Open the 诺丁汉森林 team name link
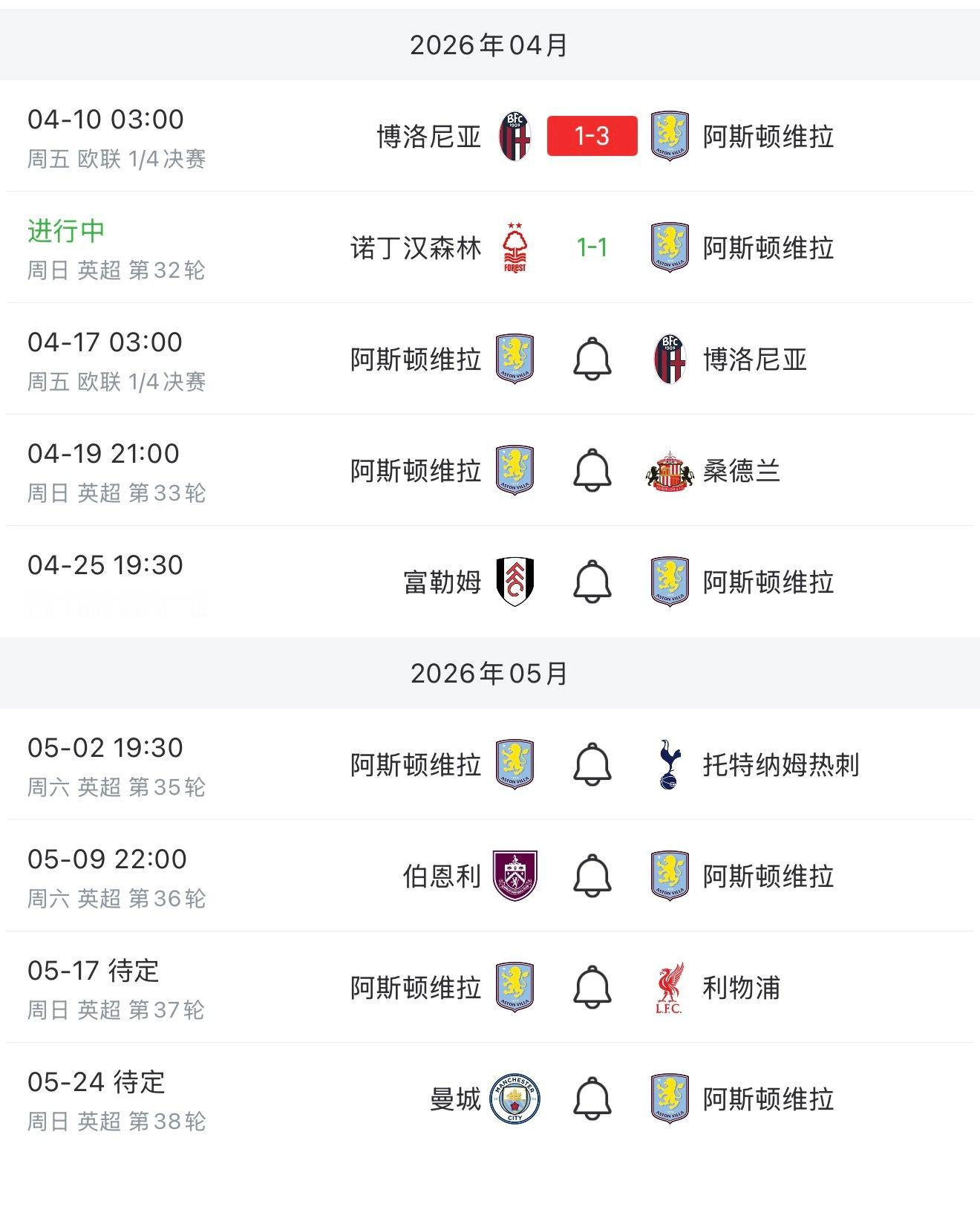 point(416,248)
